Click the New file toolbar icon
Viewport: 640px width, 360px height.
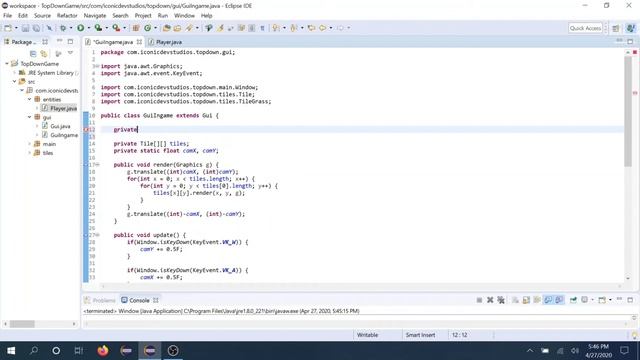tap(8, 28)
